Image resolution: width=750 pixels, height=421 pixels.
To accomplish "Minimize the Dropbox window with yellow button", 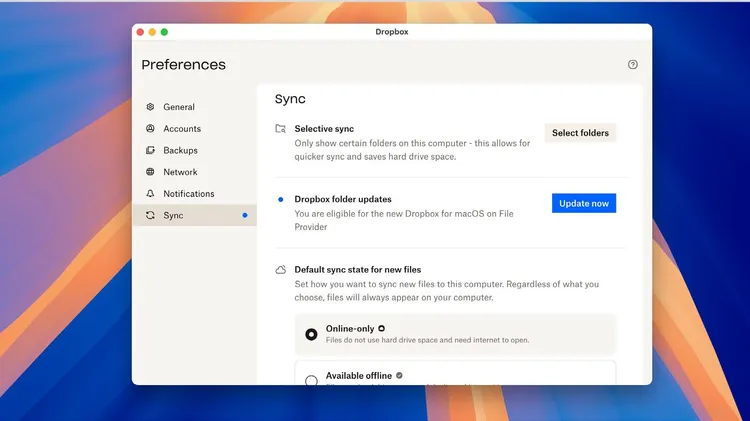I will pyautogui.click(x=152, y=32).
